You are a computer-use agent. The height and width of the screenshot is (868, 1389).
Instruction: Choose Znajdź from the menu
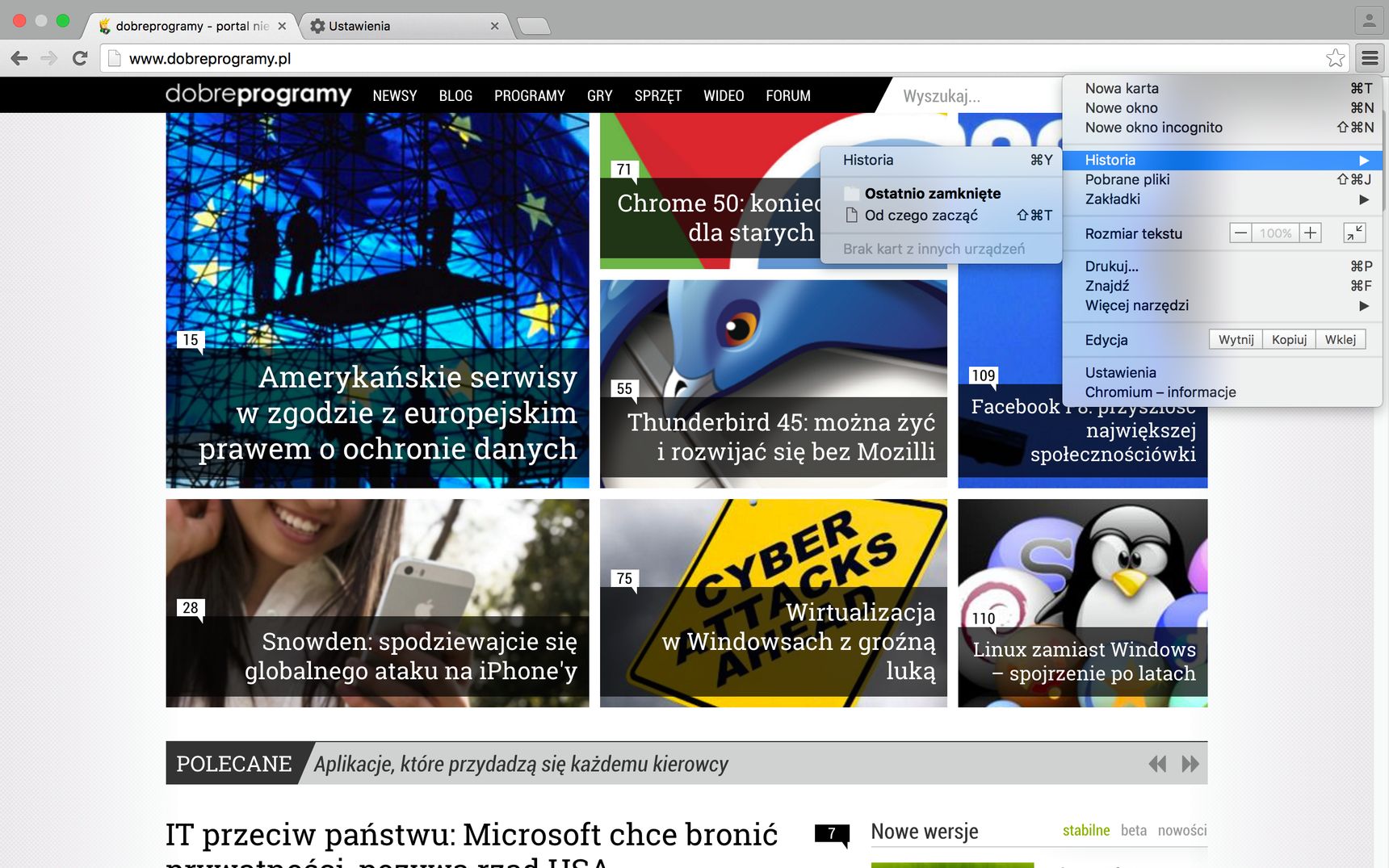[1223, 285]
